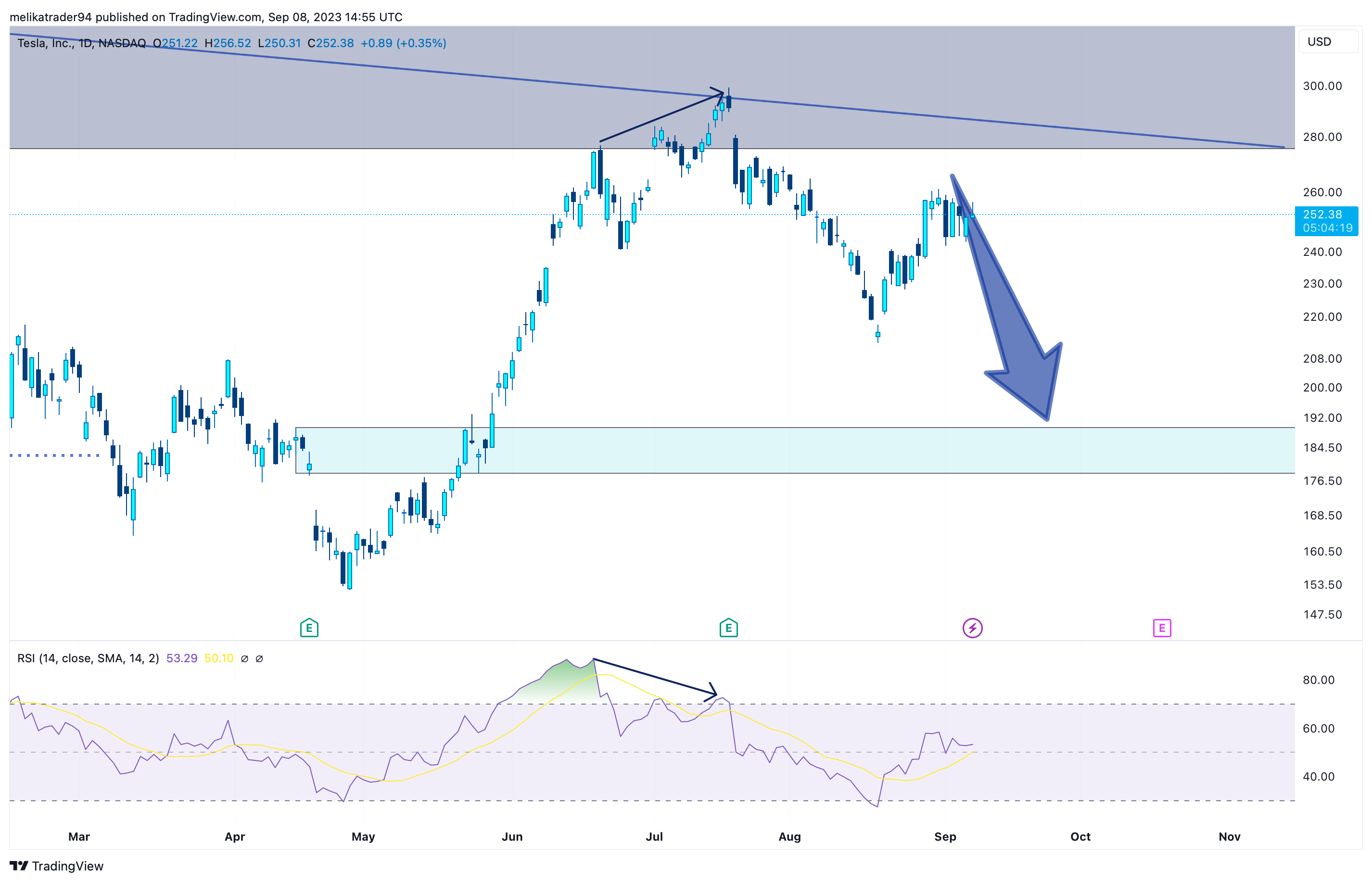Click the close value C252.38
This screenshot has height=883, width=1372.
point(330,43)
